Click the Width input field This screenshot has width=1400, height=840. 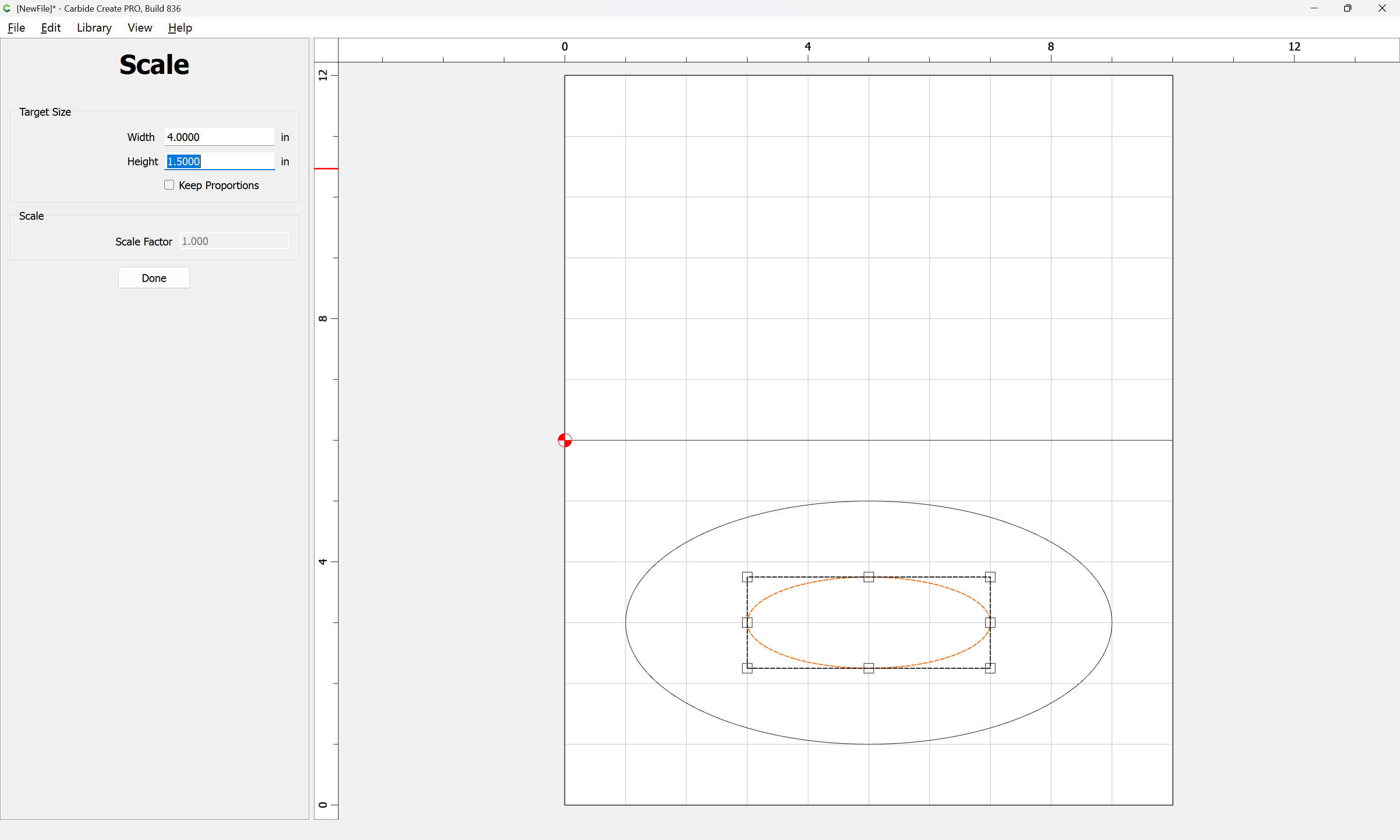(219, 137)
